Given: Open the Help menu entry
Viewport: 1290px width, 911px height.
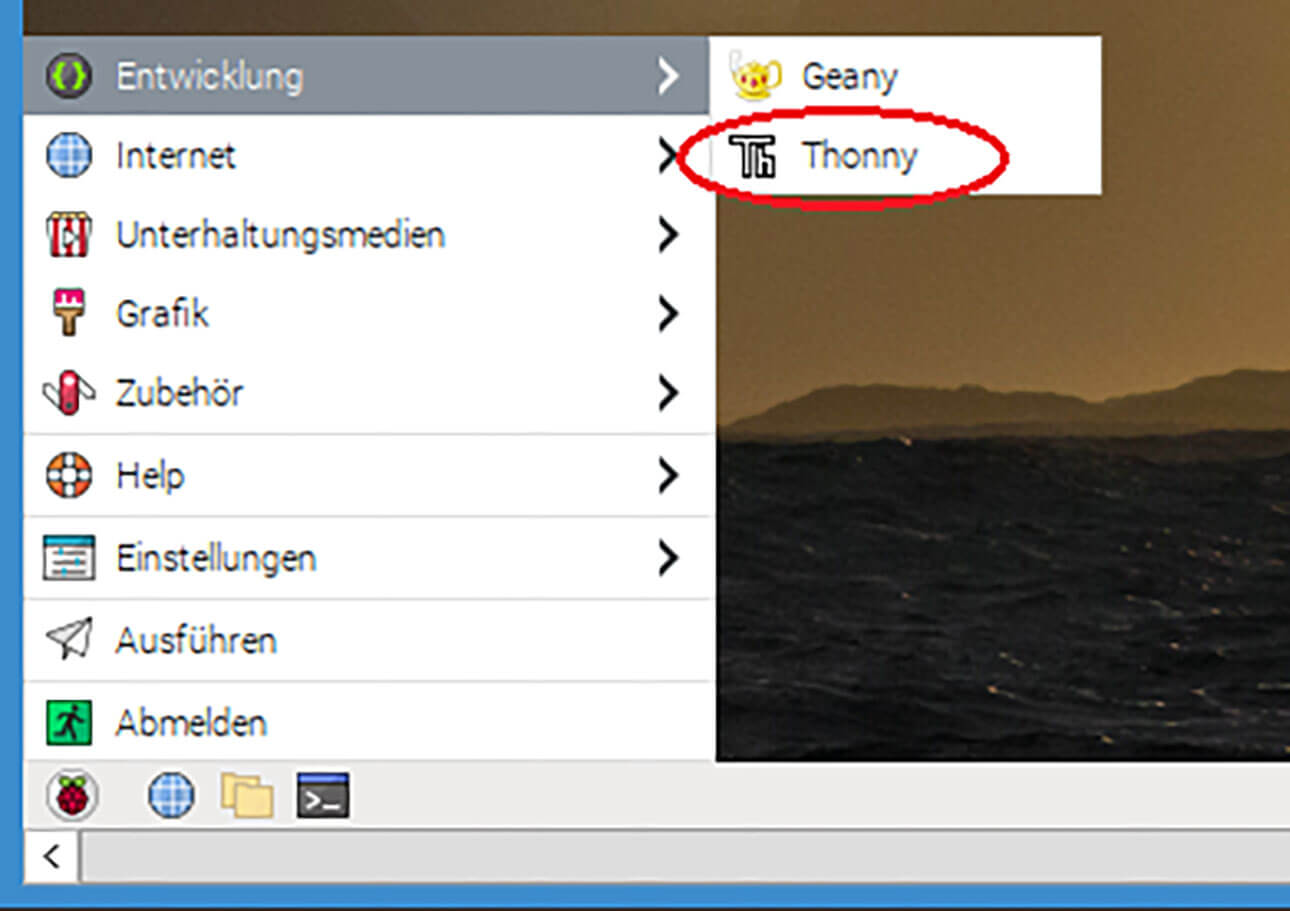Looking at the screenshot, I should tap(151, 475).
